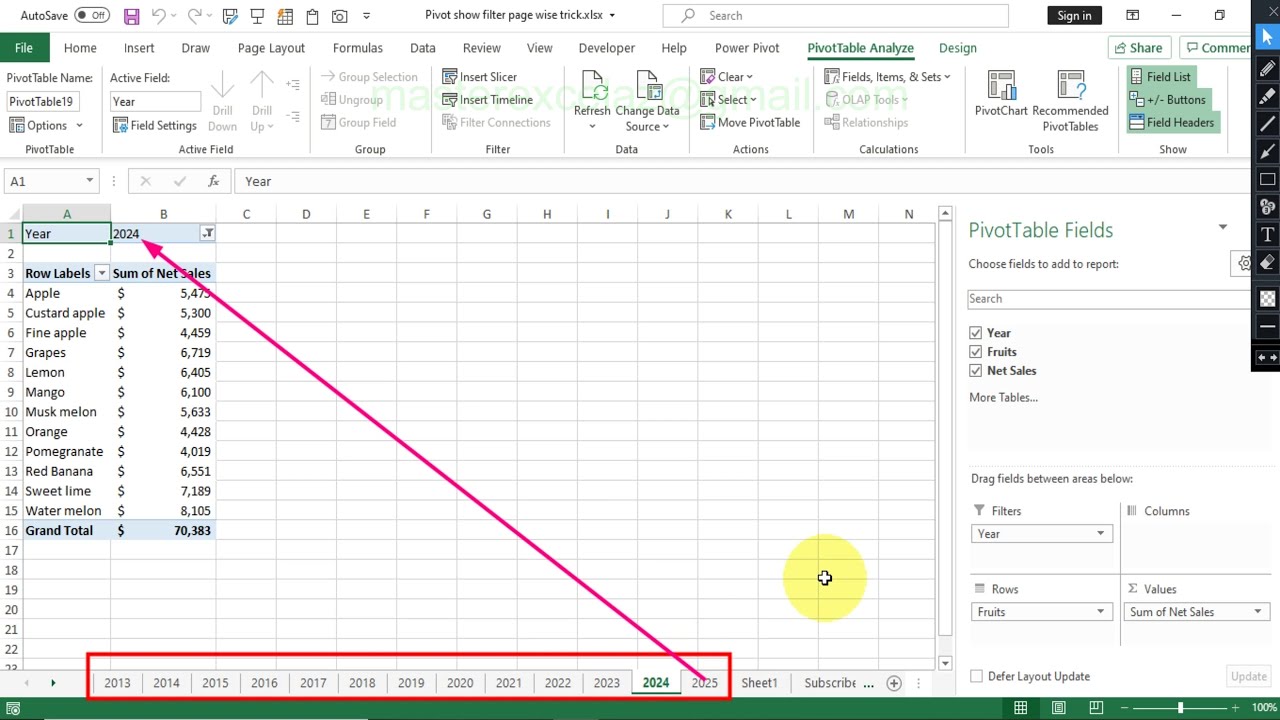The image size is (1280, 720).
Task: Select the eraser annotation tool
Action: (1267, 263)
